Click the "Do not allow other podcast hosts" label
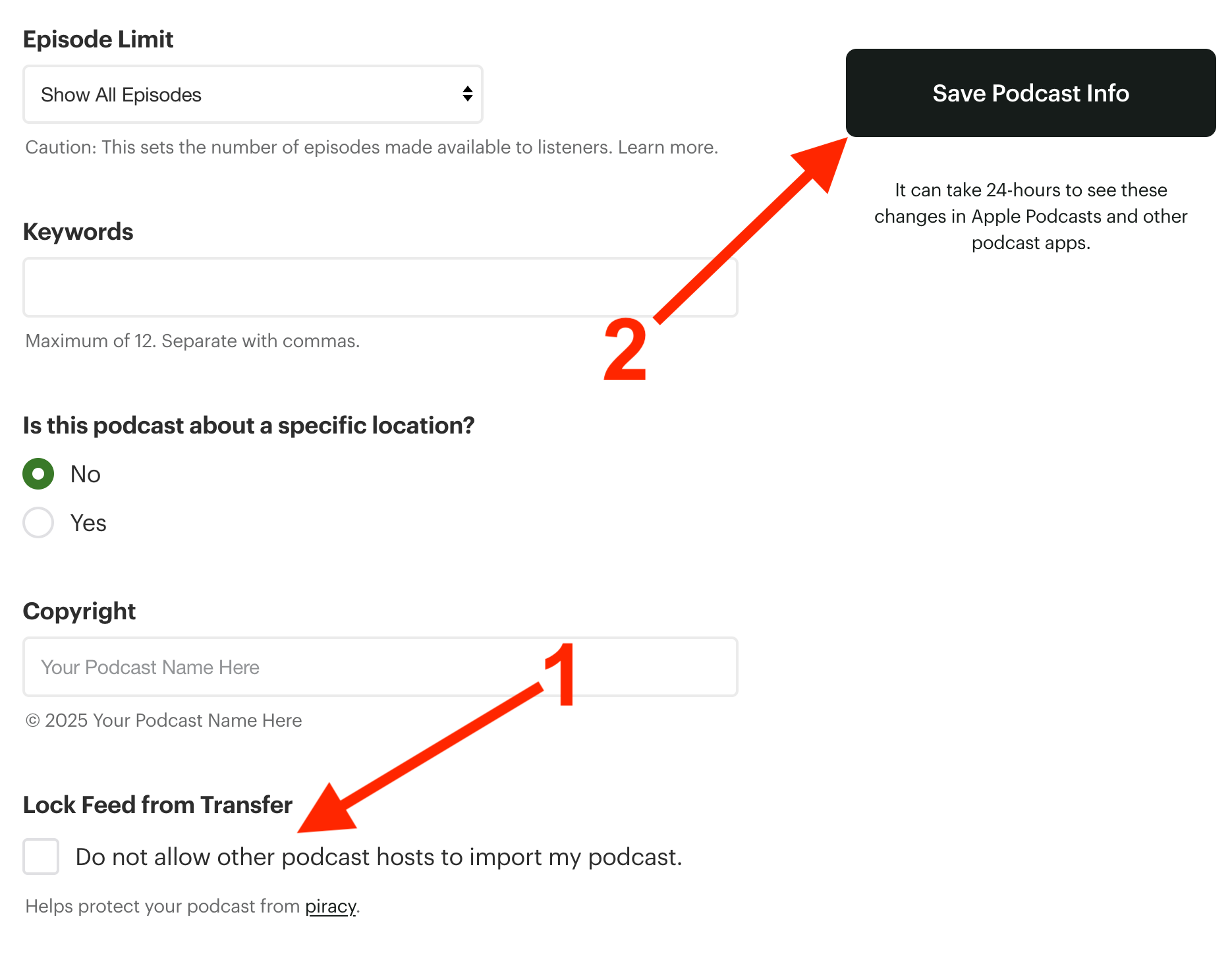 379,857
